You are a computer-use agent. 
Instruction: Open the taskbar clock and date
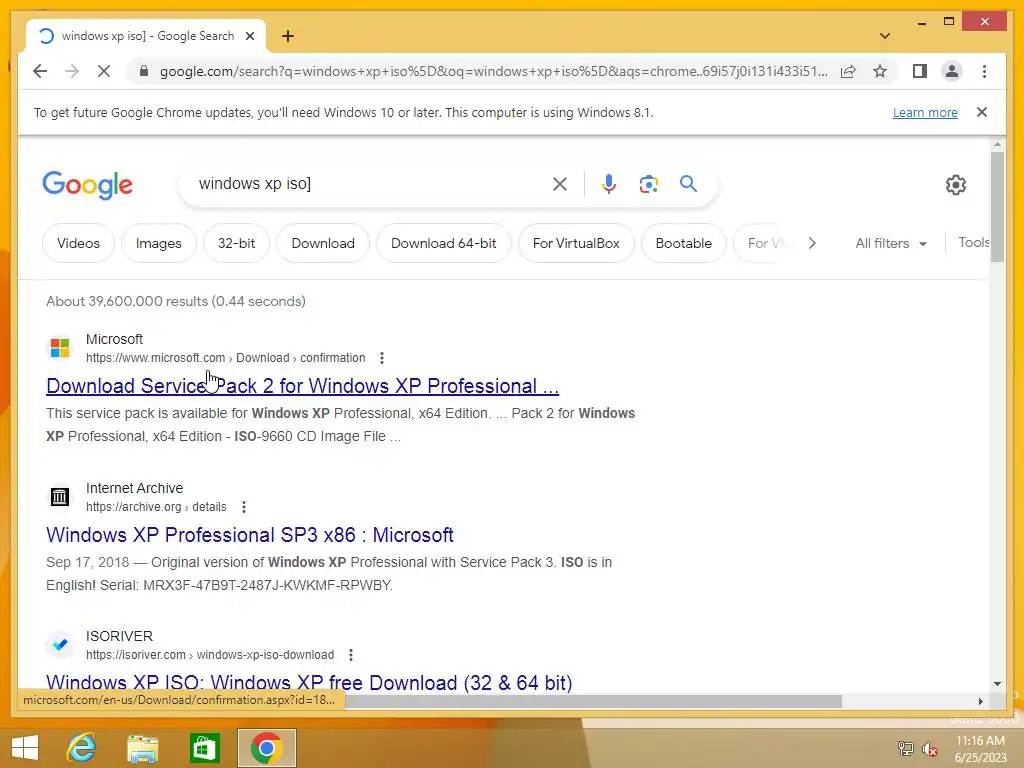(x=980, y=749)
